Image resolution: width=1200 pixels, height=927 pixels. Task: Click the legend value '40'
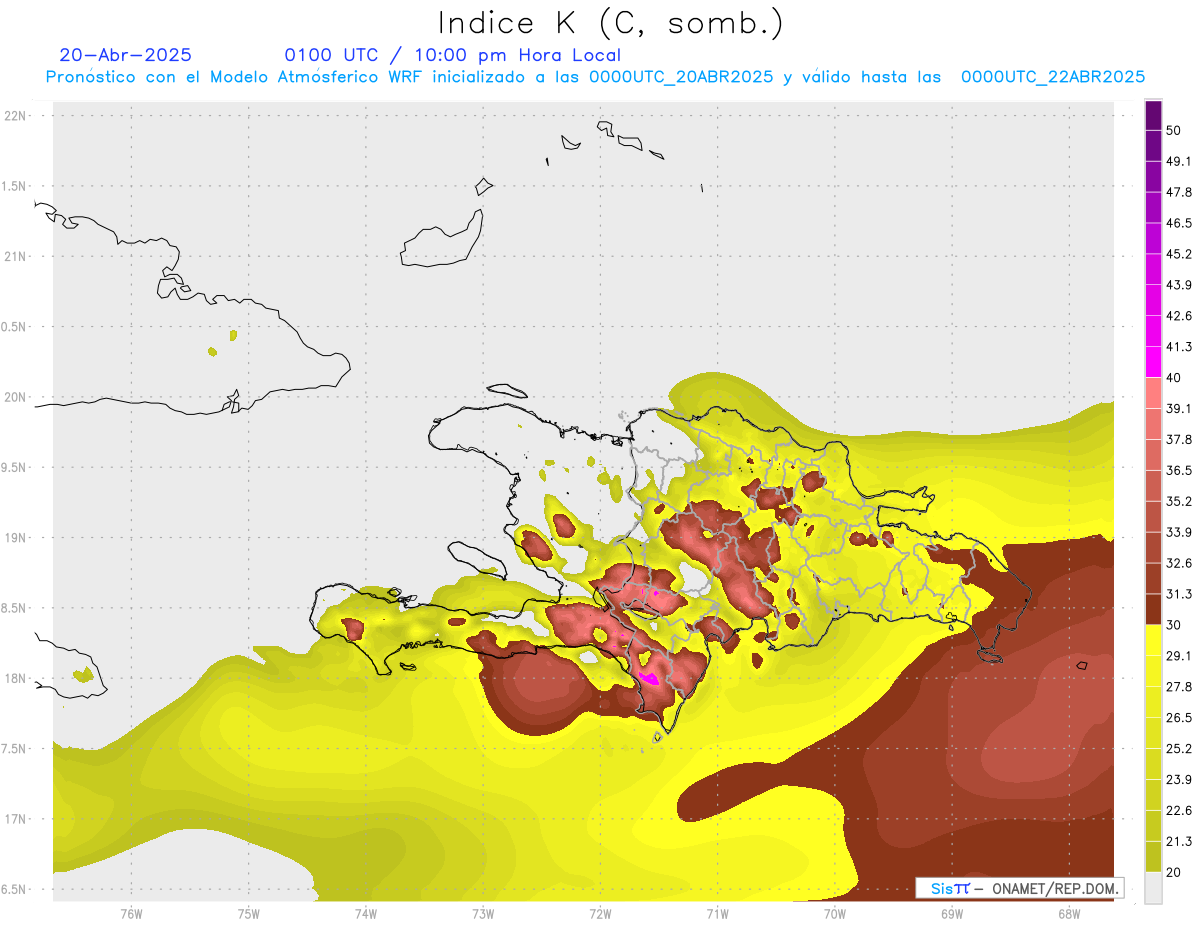pos(1174,378)
